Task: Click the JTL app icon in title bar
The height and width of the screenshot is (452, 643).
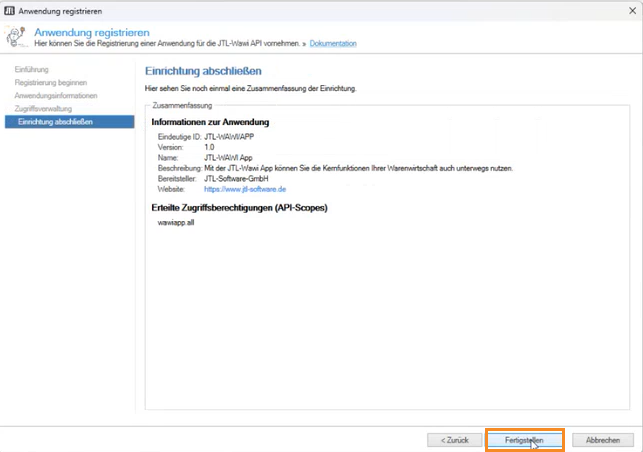Action: point(9,9)
